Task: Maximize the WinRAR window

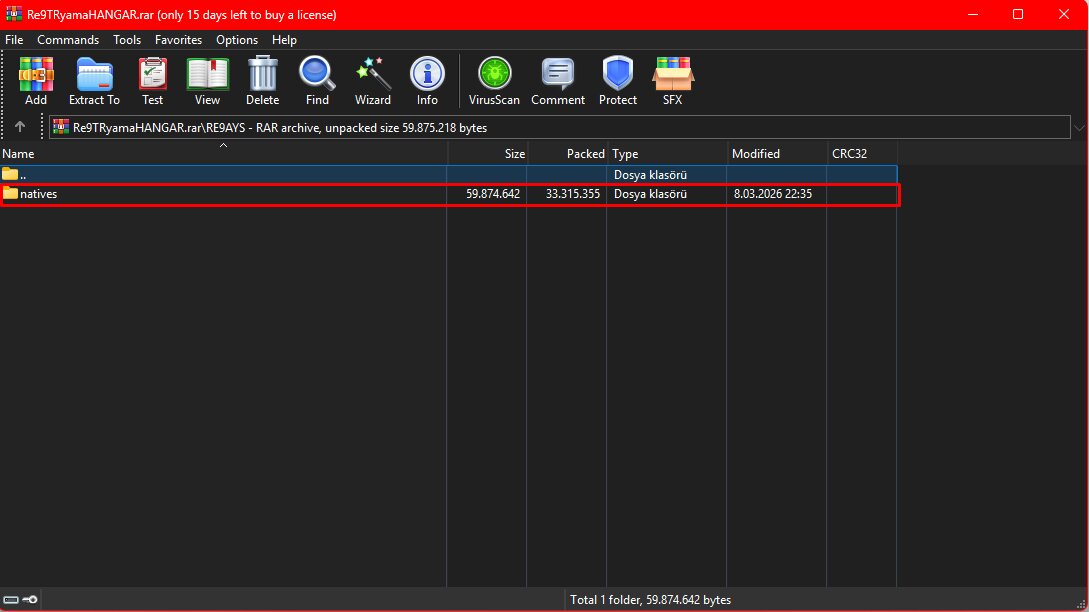Action: coord(1017,14)
